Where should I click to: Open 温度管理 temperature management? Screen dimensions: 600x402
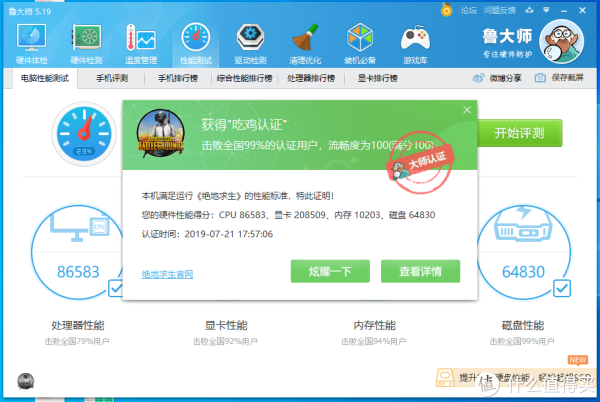pyautogui.click(x=141, y=43)
